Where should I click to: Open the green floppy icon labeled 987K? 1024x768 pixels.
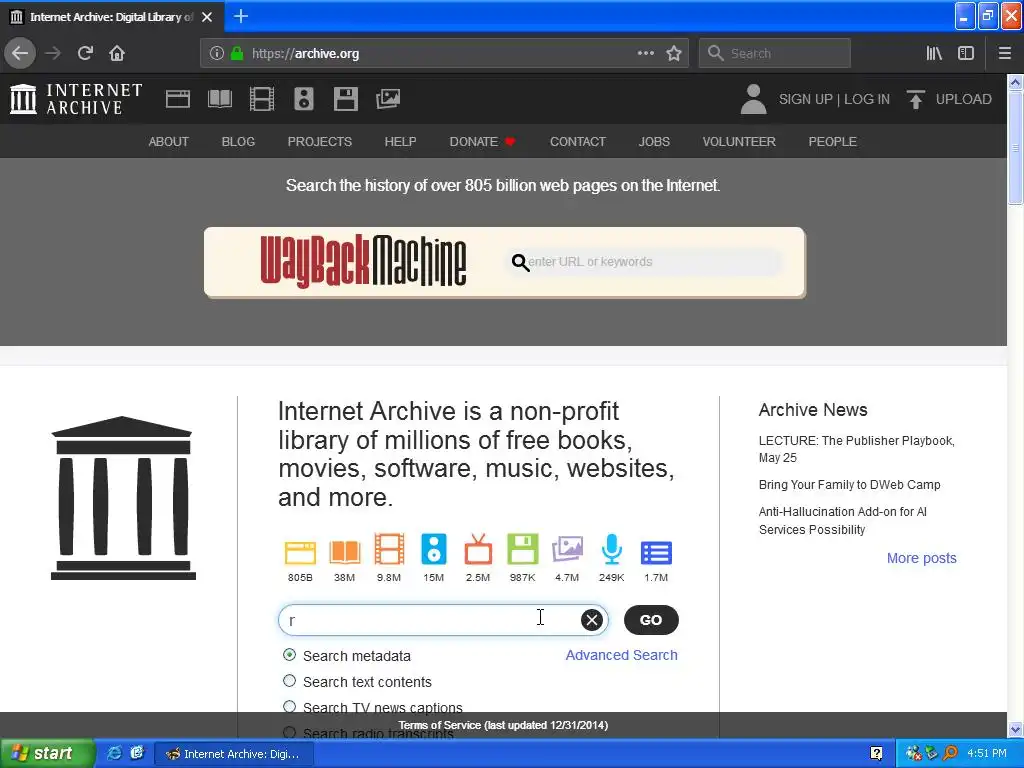click(522, 549)
